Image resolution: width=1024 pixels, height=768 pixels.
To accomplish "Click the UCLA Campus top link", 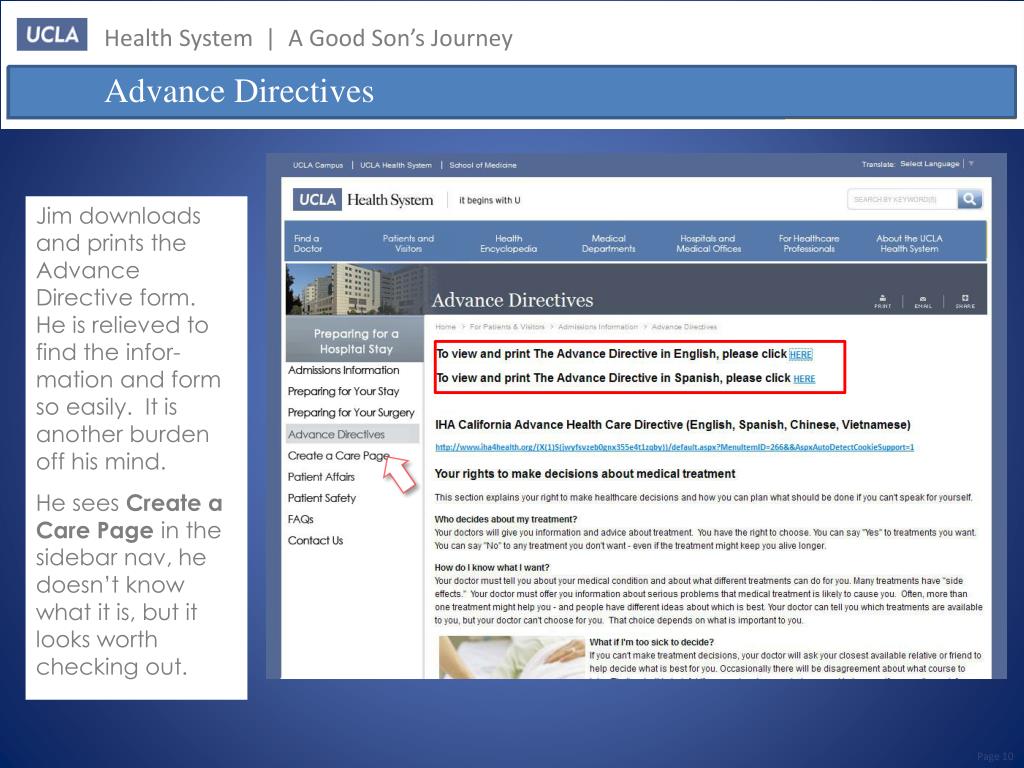I will pos(318,165).
